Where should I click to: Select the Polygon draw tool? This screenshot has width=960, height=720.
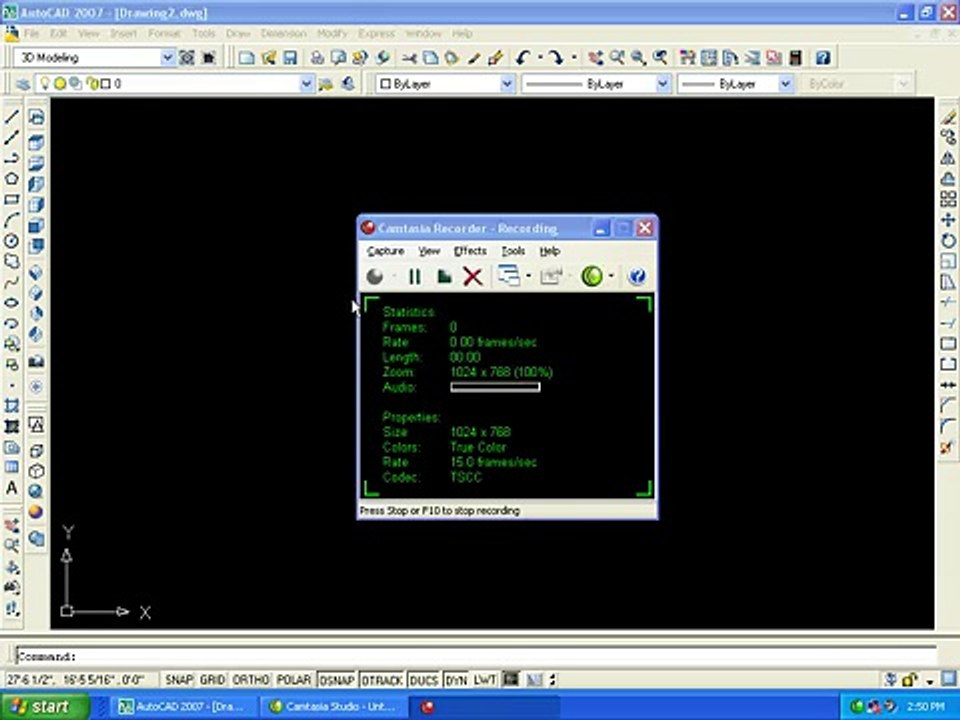coord(12,179)
